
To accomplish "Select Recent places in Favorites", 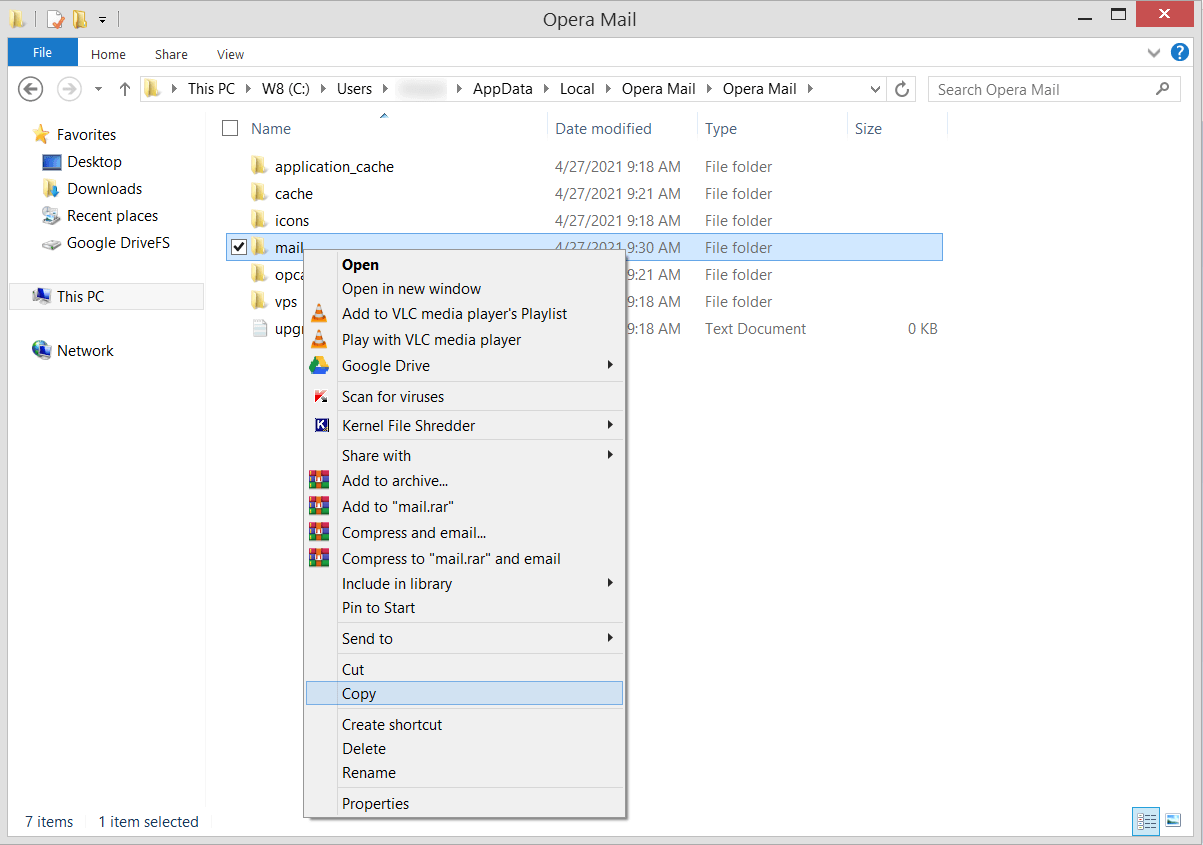I will pos(112,216).
